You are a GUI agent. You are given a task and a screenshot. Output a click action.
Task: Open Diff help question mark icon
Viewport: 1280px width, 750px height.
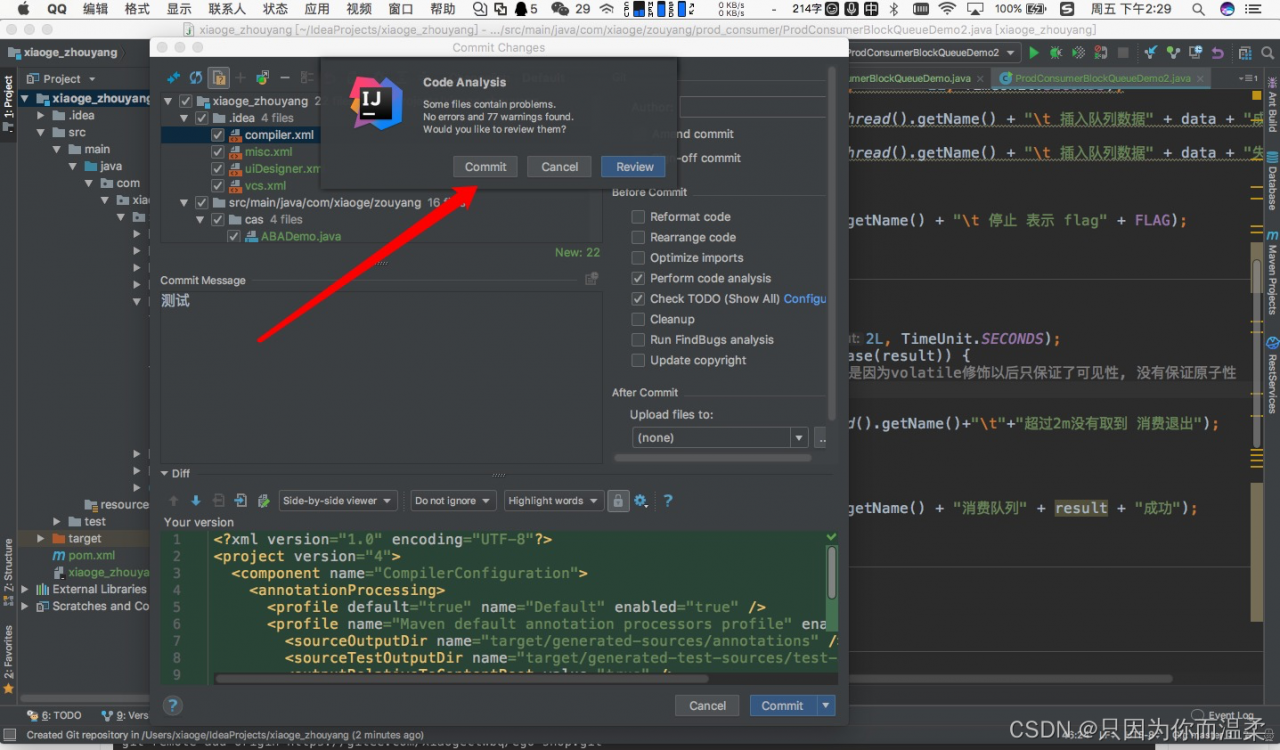668,501
